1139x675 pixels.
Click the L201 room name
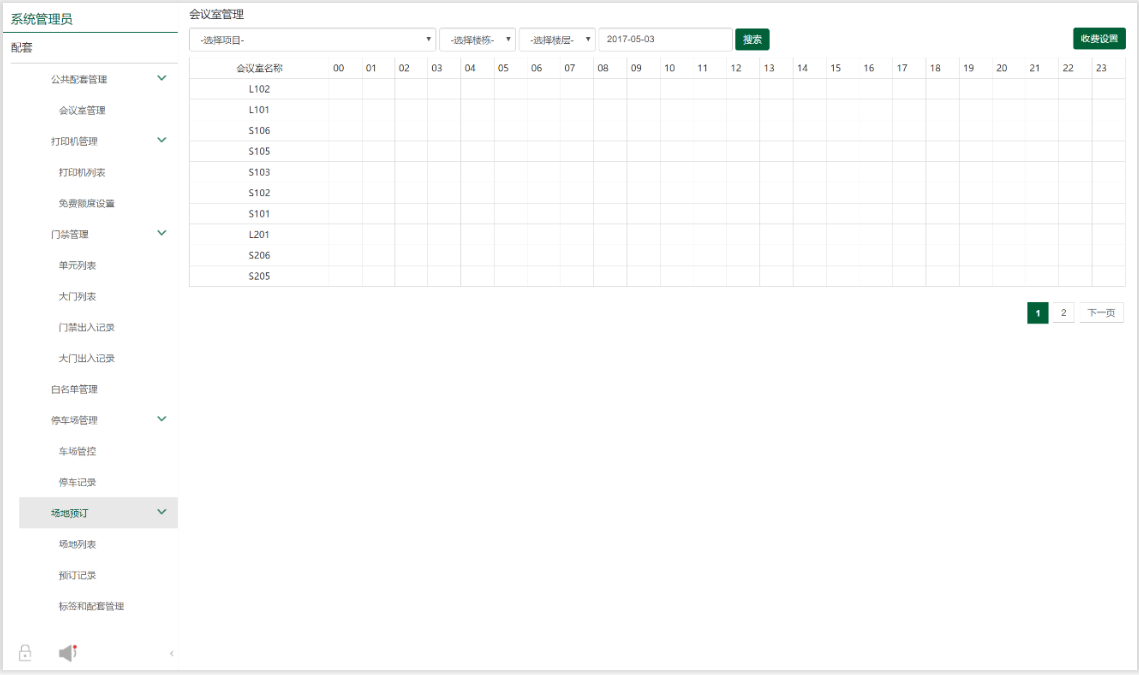tap(259, 235)
